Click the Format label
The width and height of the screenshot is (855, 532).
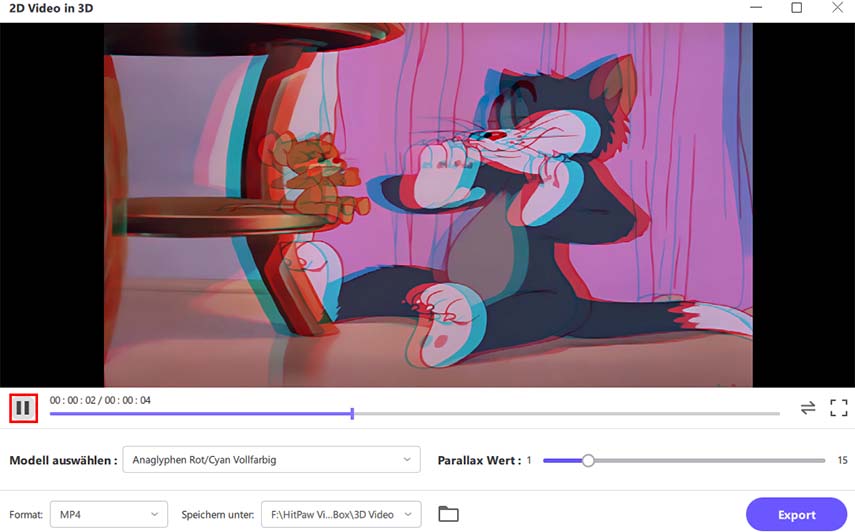[26, 515]
